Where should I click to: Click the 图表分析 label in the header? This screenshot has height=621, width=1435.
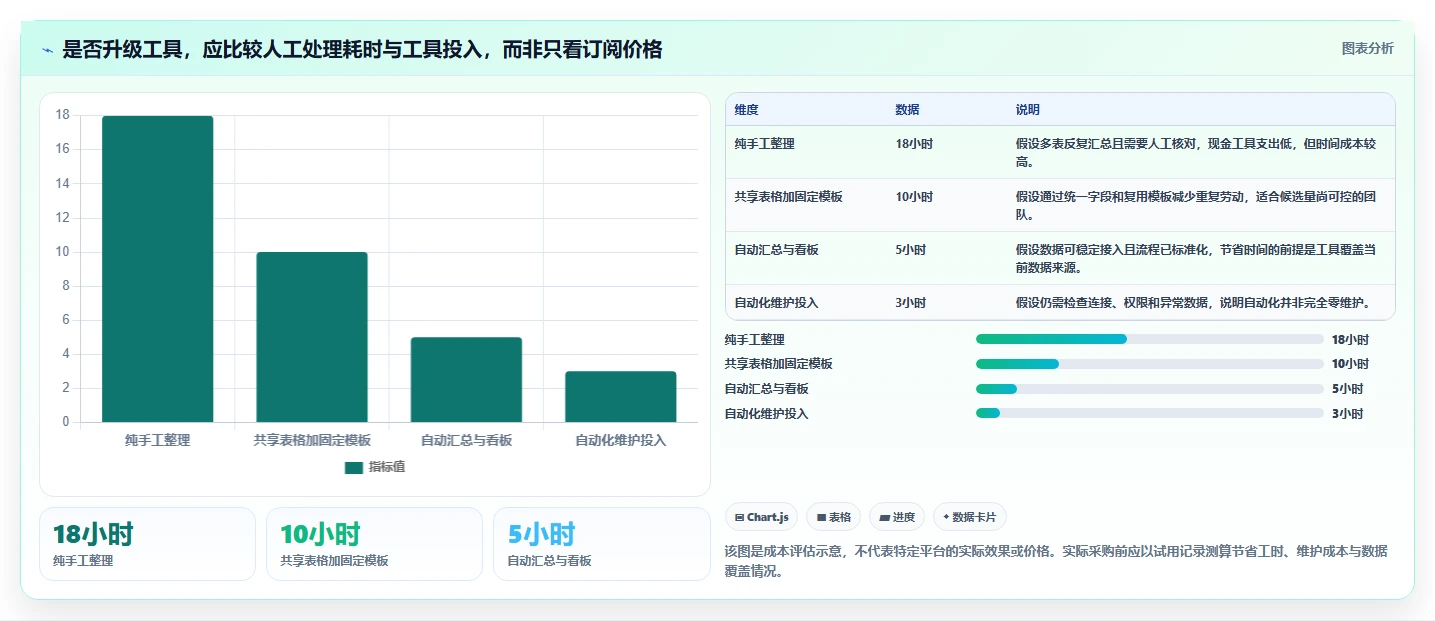(x=1367, y=49)
